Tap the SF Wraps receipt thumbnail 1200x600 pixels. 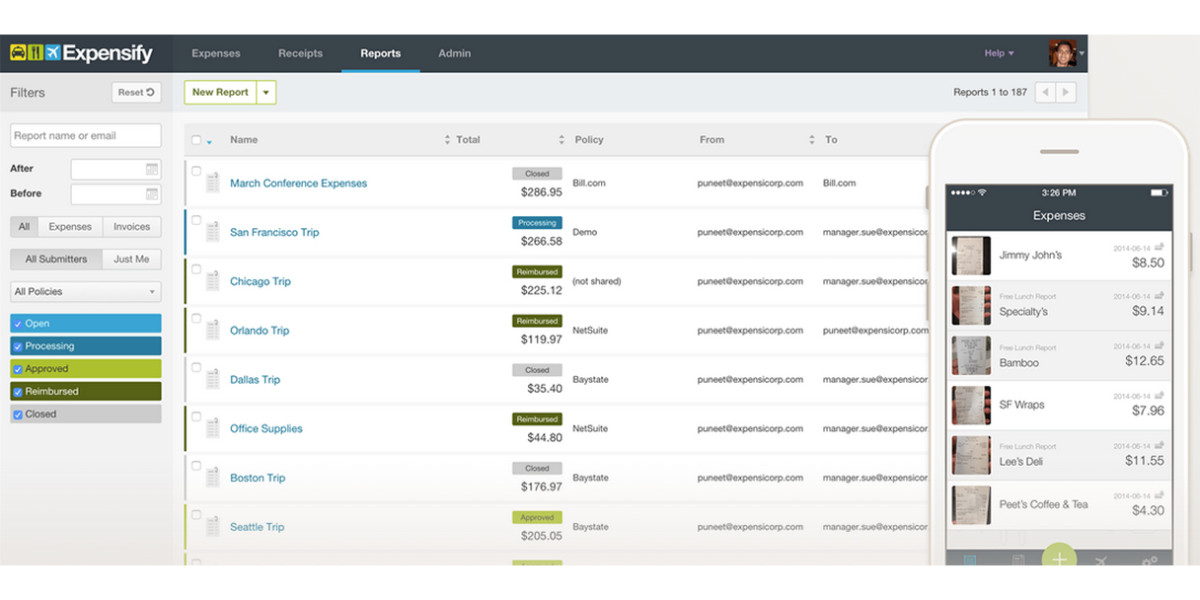(x=971, y=405)
